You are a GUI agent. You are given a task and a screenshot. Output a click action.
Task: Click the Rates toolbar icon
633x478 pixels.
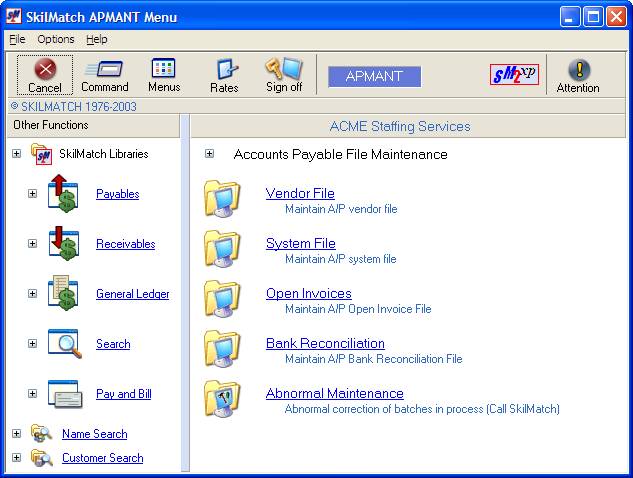[227, 69]
